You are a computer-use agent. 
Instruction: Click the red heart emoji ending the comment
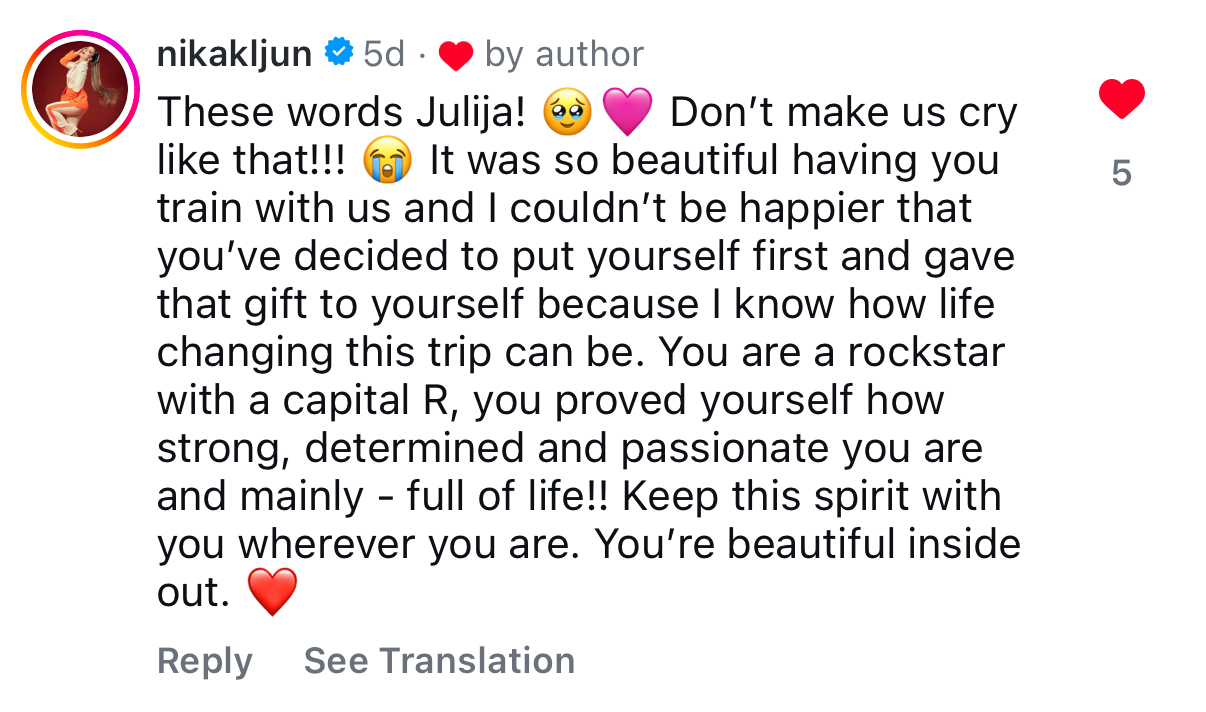point(271,594)
